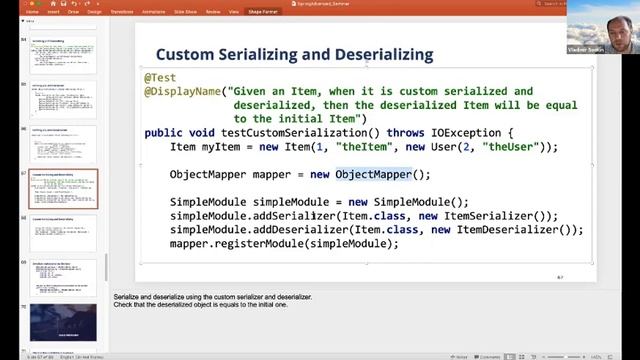Collapse the section arrow above slide thumbnails
The width and height of the screenshot is (640, 360).
click(23, 21)
